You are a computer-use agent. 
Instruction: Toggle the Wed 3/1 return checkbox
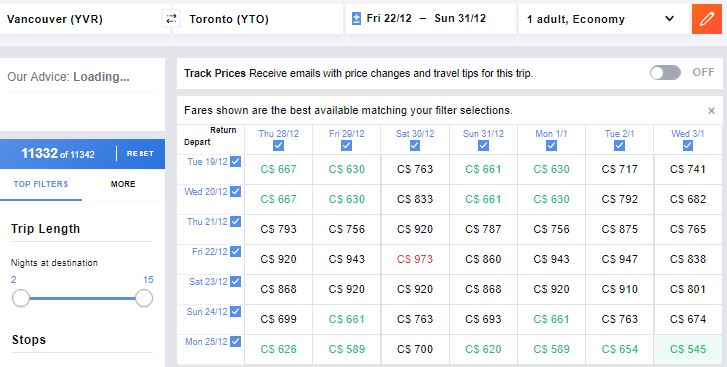(688, 146)
